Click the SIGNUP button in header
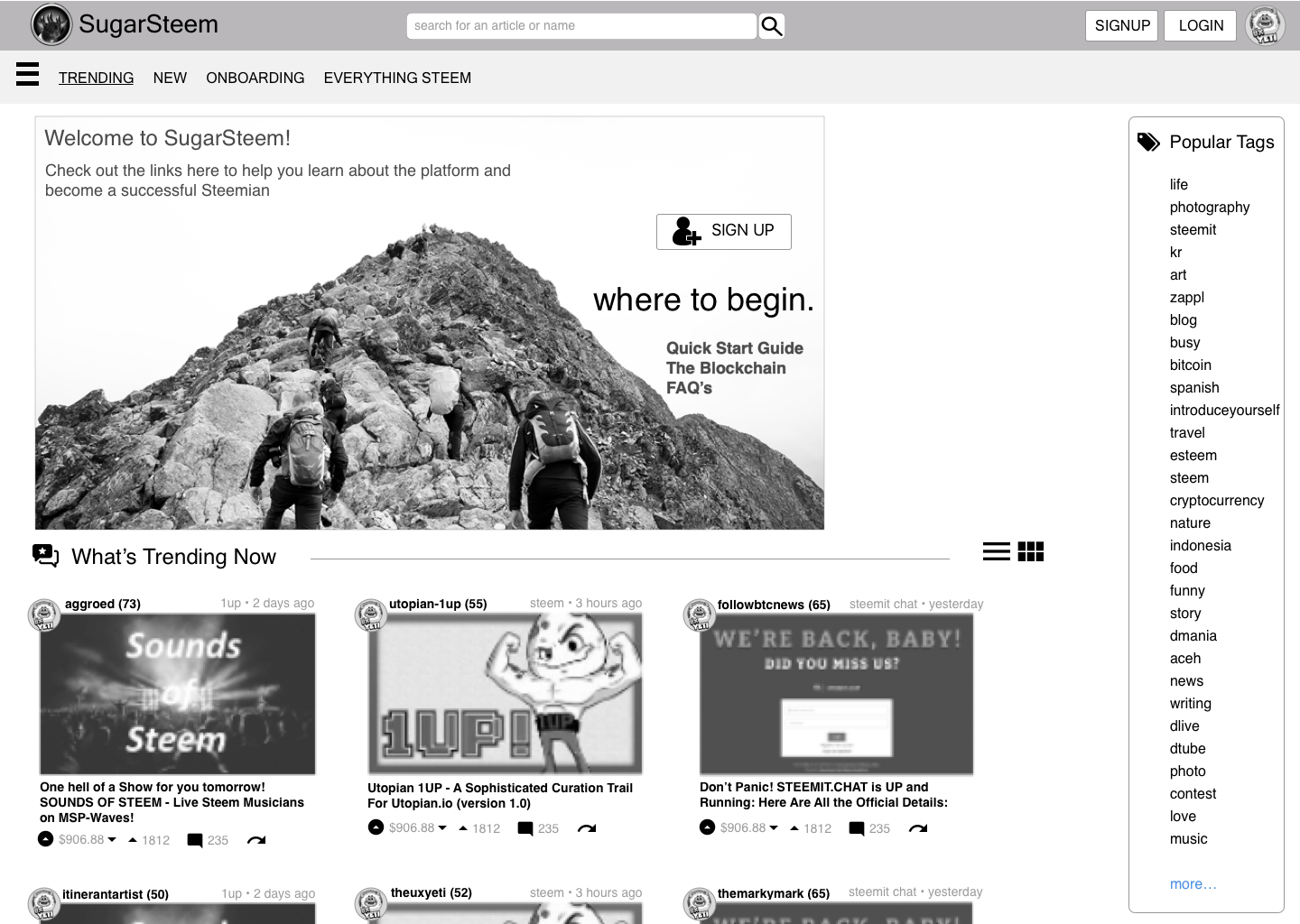The height and width of the screenshot is (924, 1300). [1121, 25]
